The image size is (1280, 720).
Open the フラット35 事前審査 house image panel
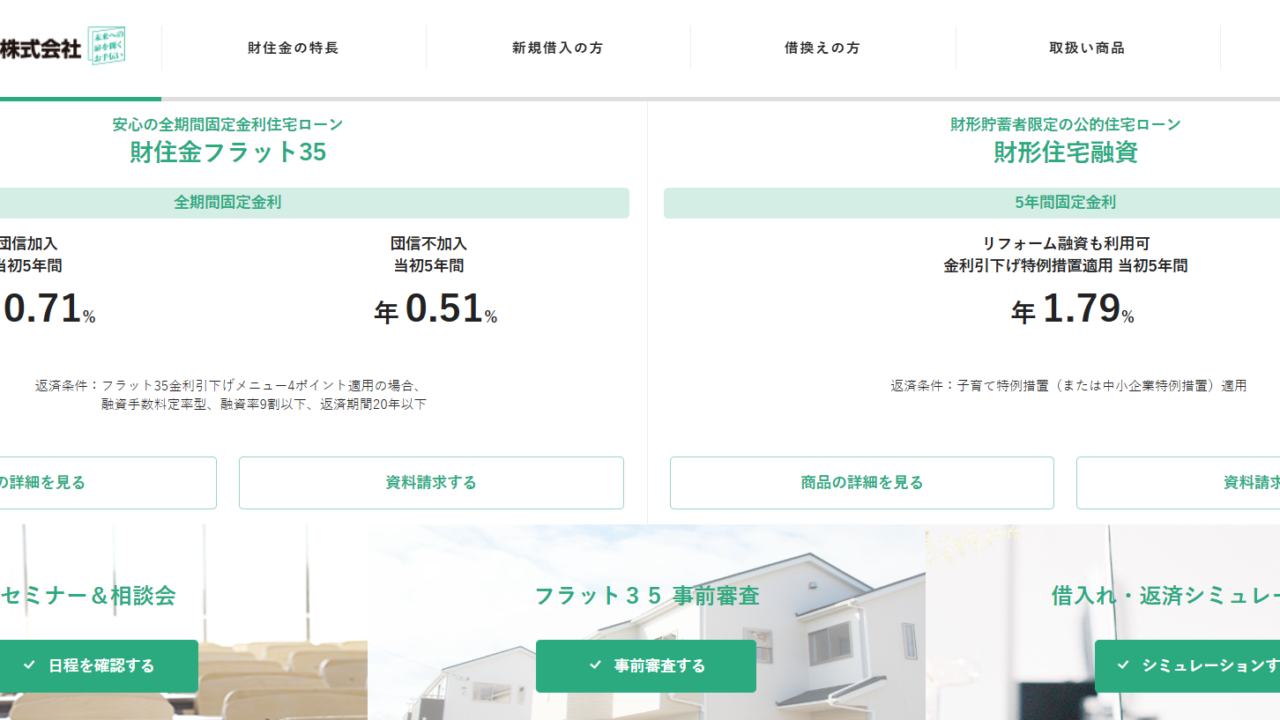point(646,595)
